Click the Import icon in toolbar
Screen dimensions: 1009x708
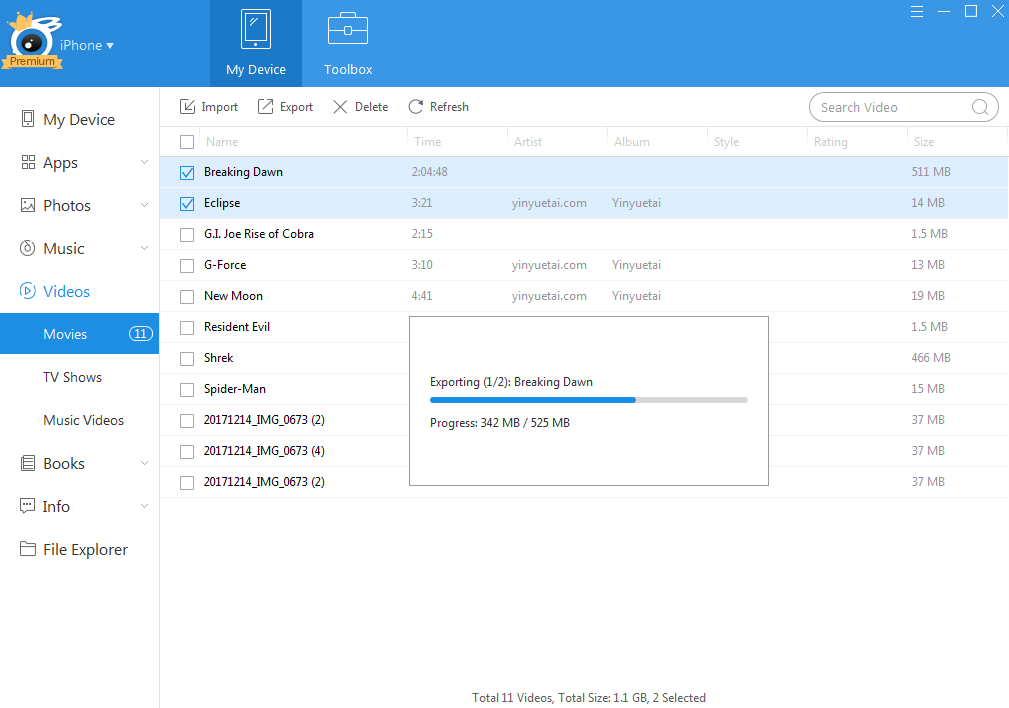(187, 107)
